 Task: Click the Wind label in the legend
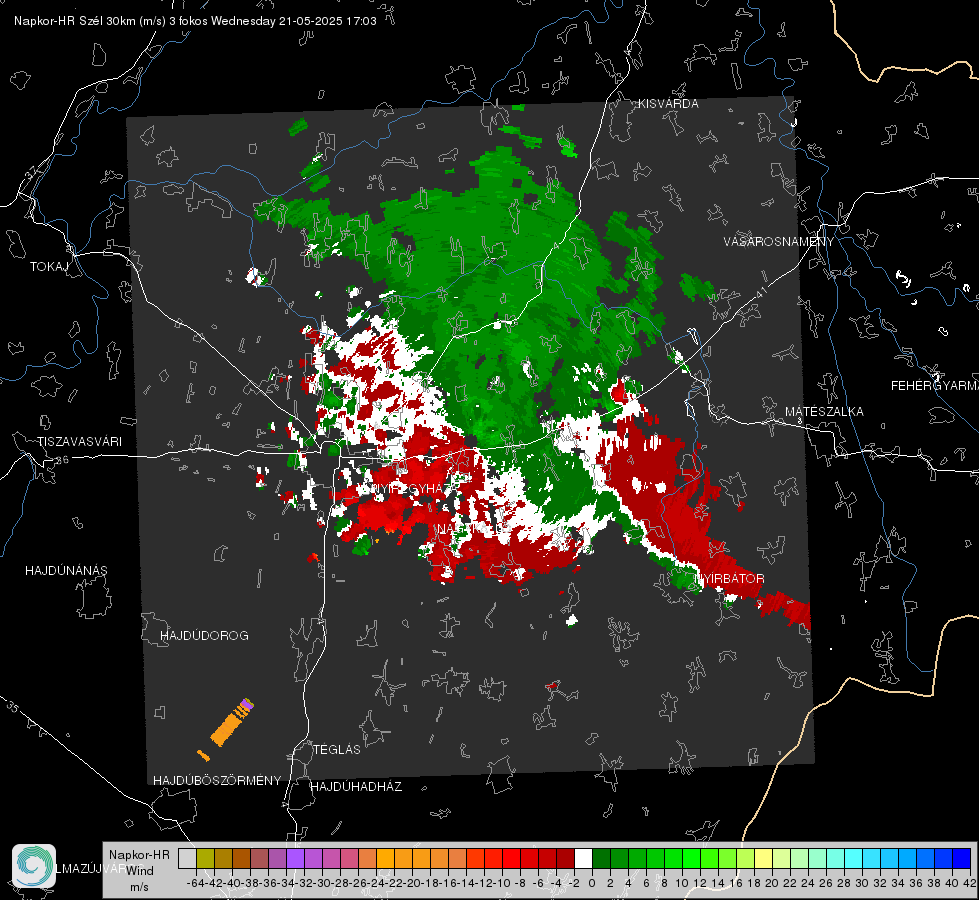click(140, 871)
